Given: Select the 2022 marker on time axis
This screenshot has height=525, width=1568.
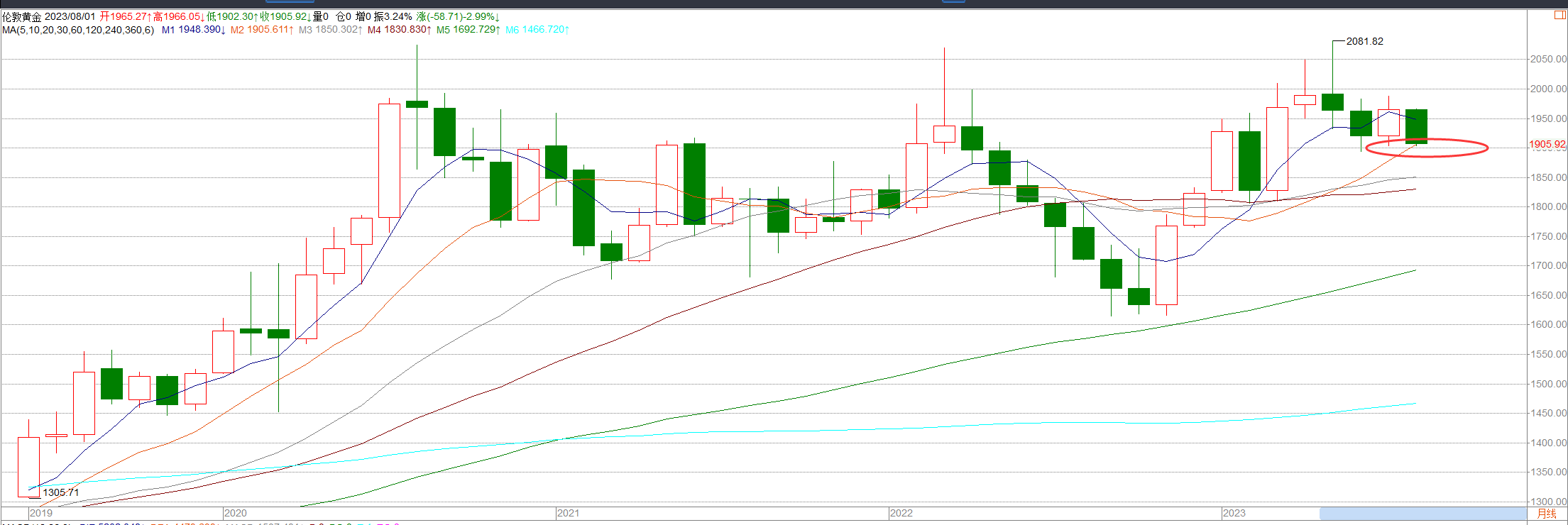Looking at the screenshot, I should pyautogui.click(x=901, y=513).
